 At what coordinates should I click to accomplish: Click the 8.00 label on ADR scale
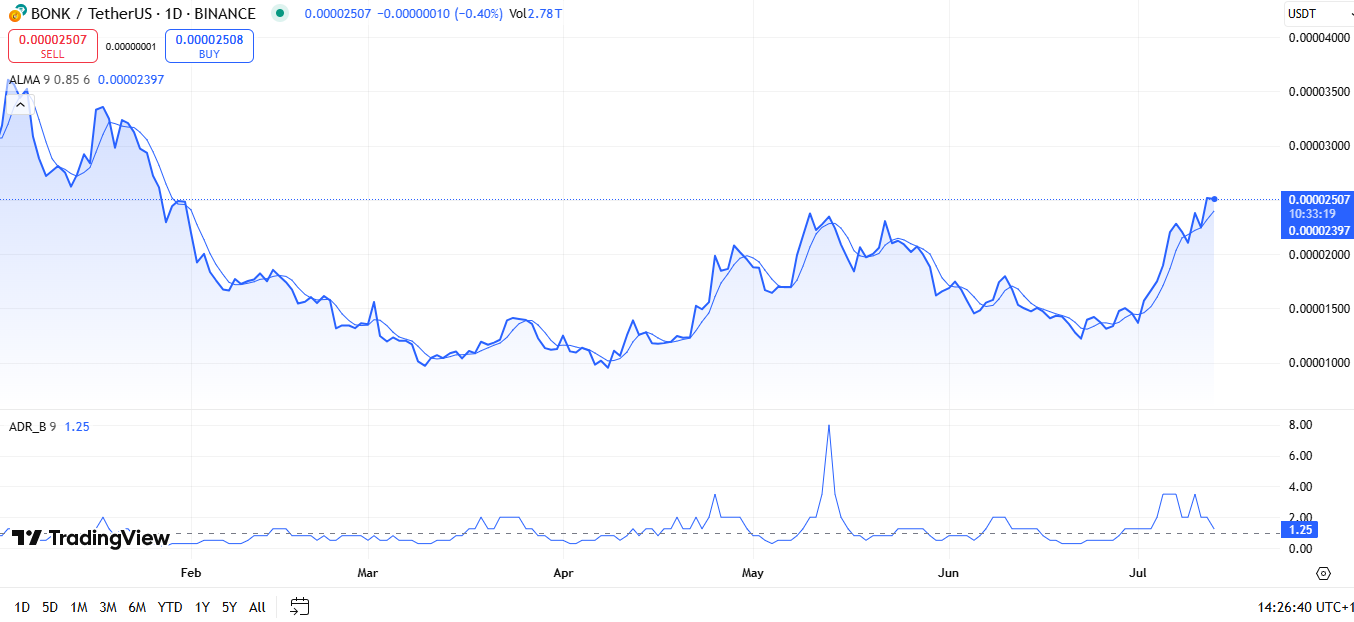(x=1299, y=425)
